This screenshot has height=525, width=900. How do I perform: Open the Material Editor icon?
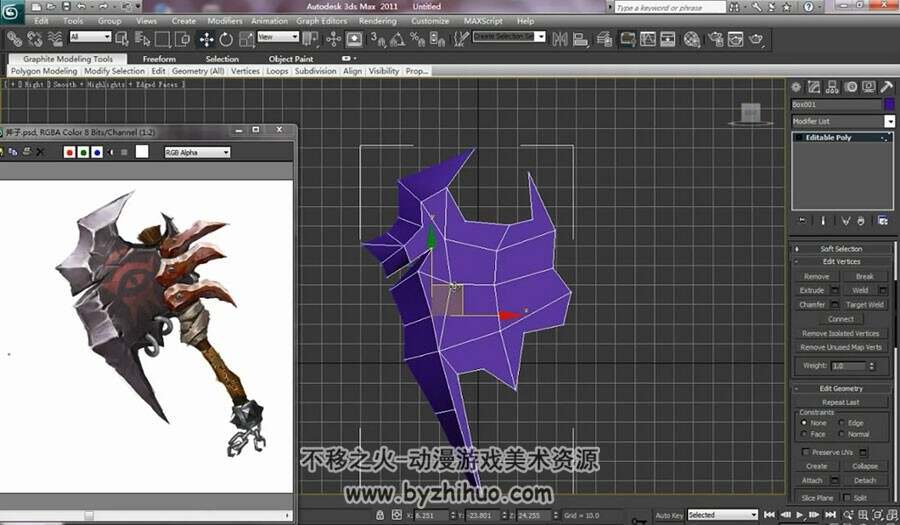point(692,39)
